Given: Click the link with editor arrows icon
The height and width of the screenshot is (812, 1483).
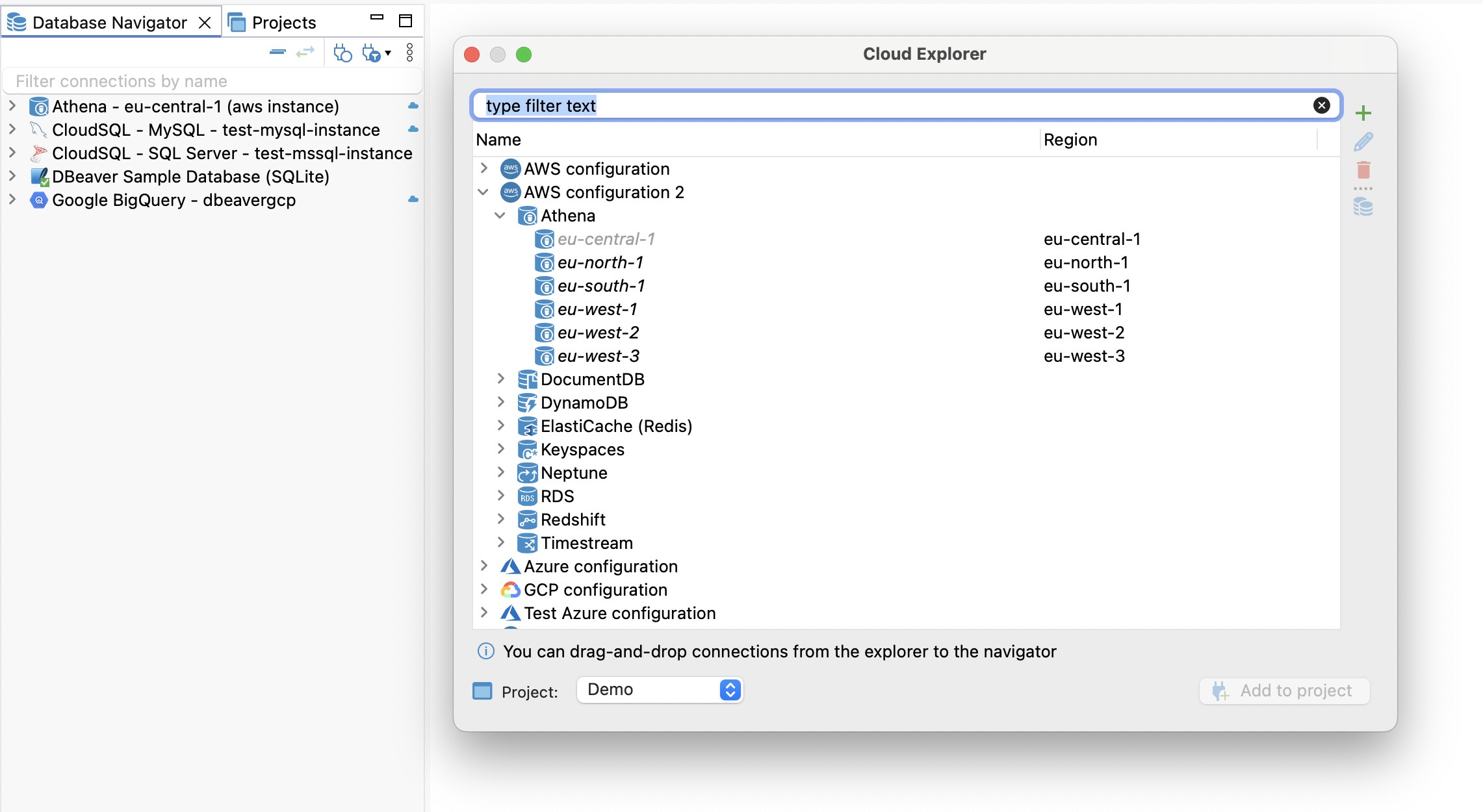Looking at the screenshot, I should click(x=305, y=52).
